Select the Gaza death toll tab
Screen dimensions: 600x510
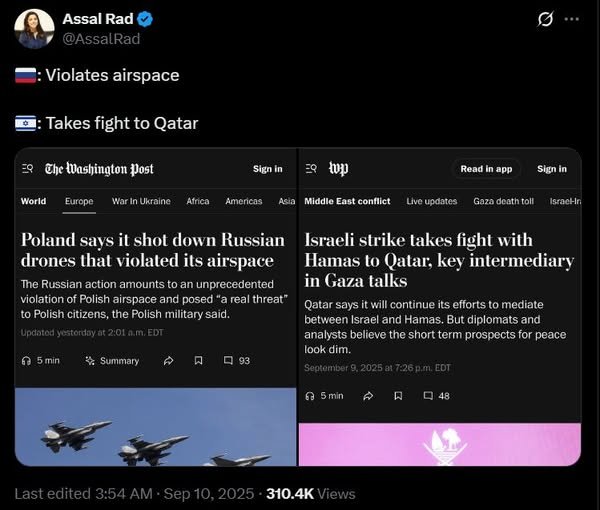coord(503,201)
